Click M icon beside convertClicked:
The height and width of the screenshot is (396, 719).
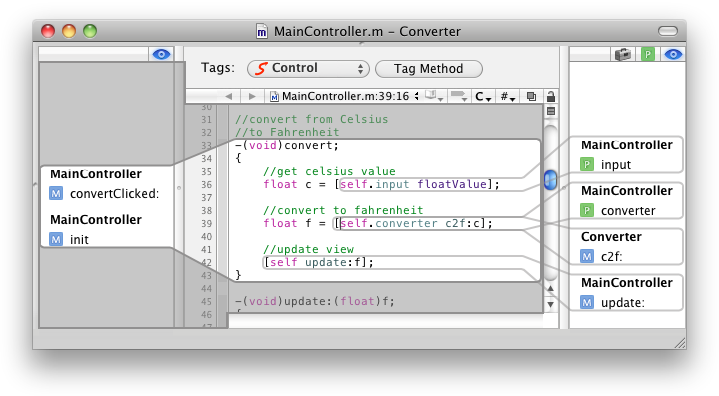56,193
